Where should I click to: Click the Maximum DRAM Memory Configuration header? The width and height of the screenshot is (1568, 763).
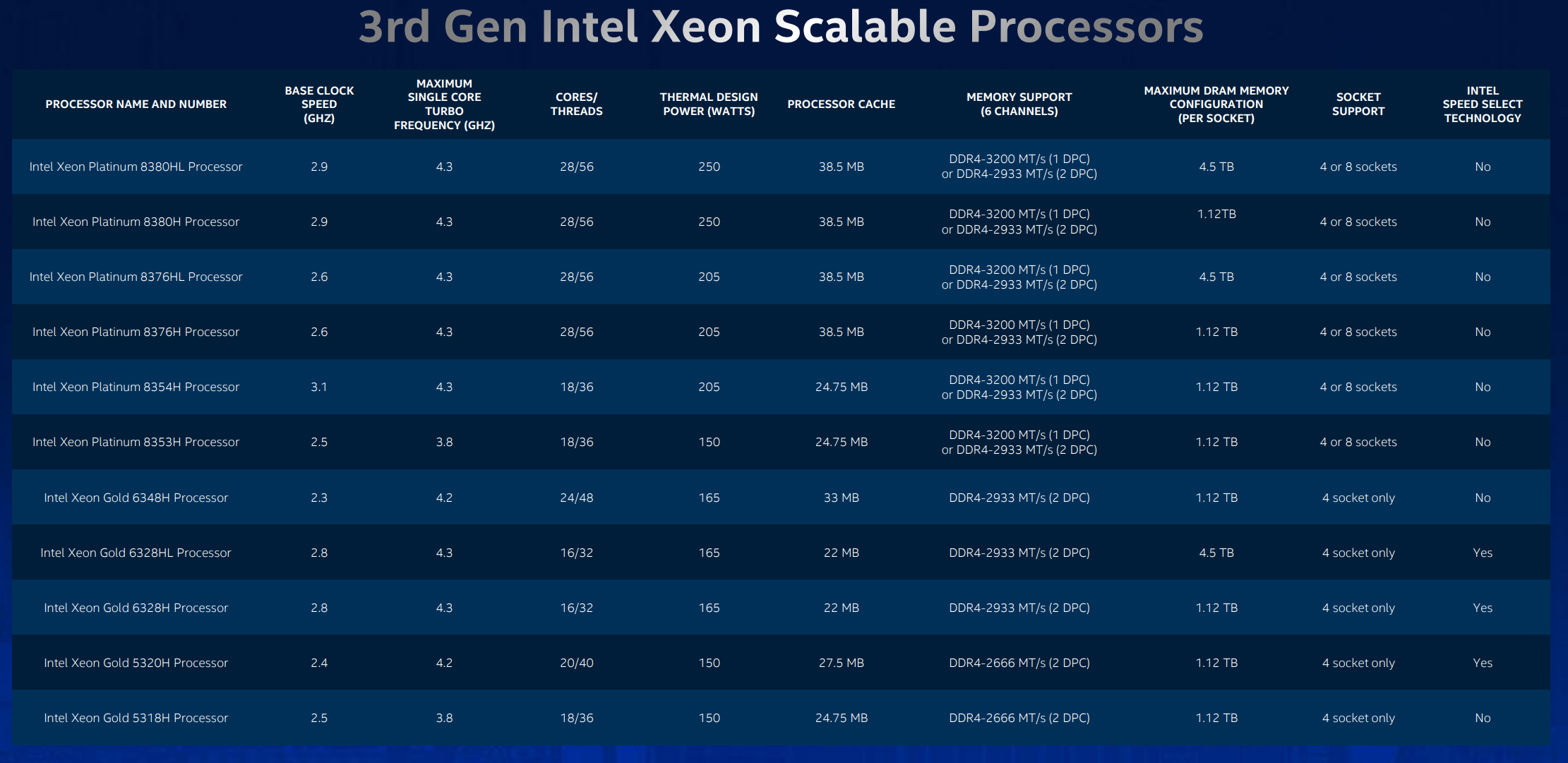pyautogui.click(x=1216, y=104)
